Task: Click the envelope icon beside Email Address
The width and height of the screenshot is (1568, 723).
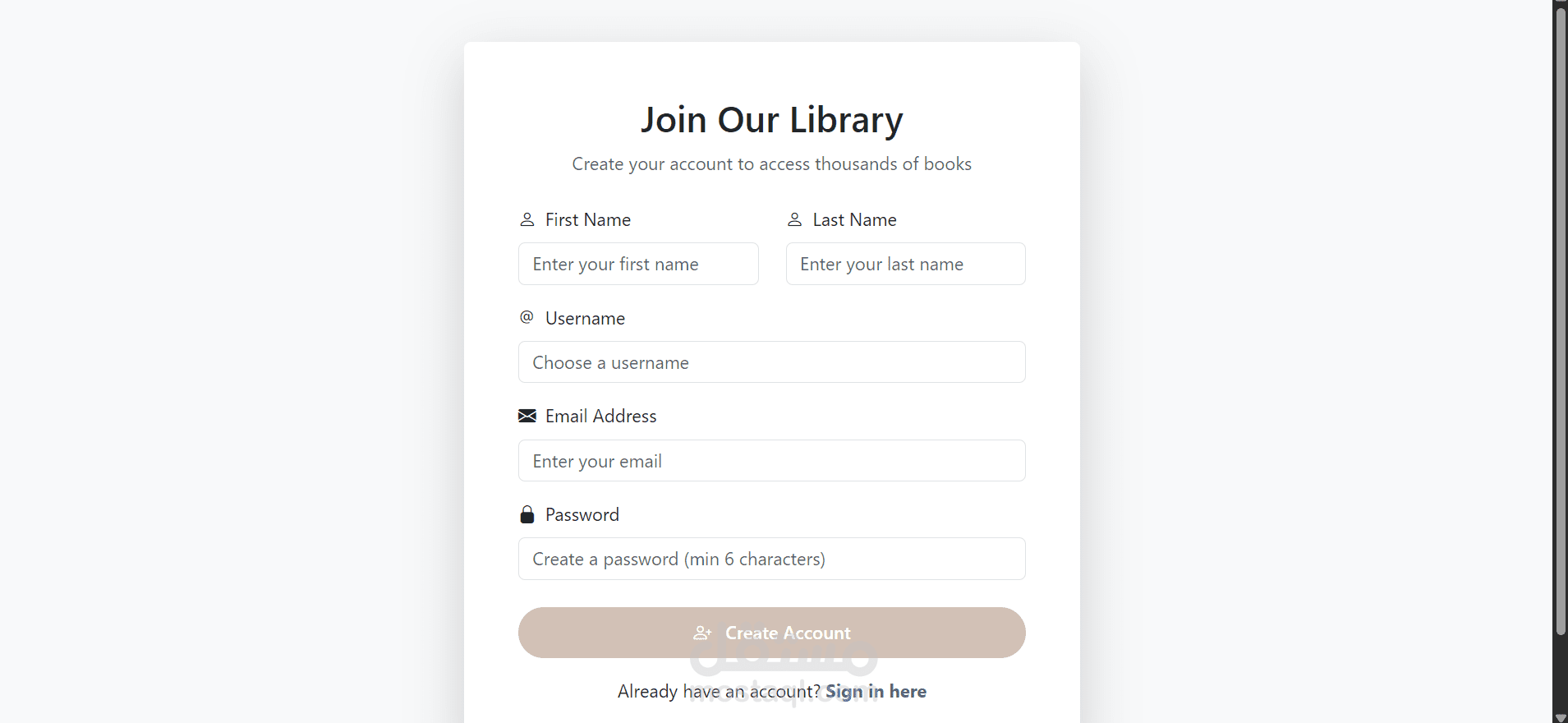Action: [x=527, y=416]
